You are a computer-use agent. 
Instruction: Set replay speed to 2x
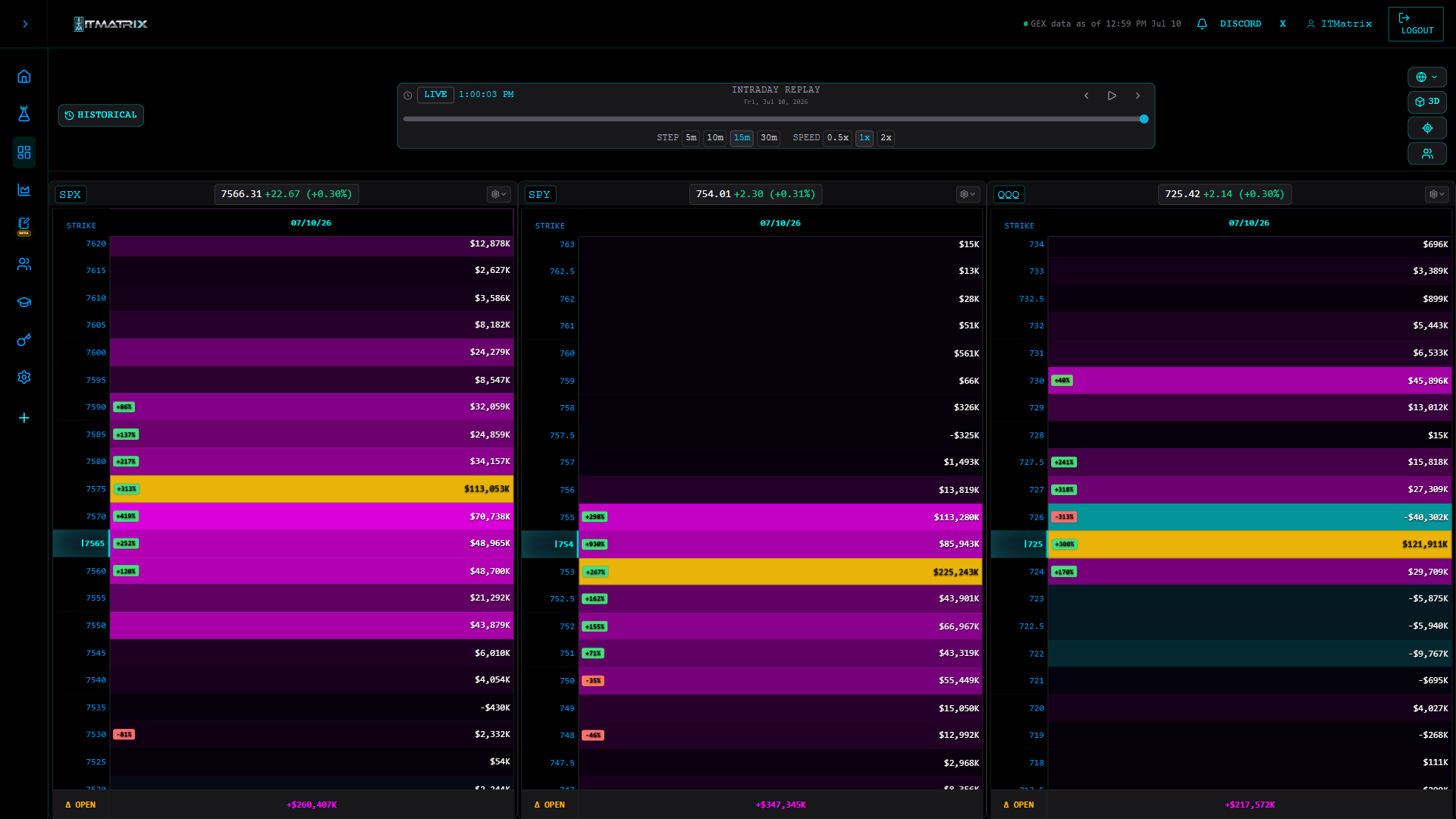[886, 138]
